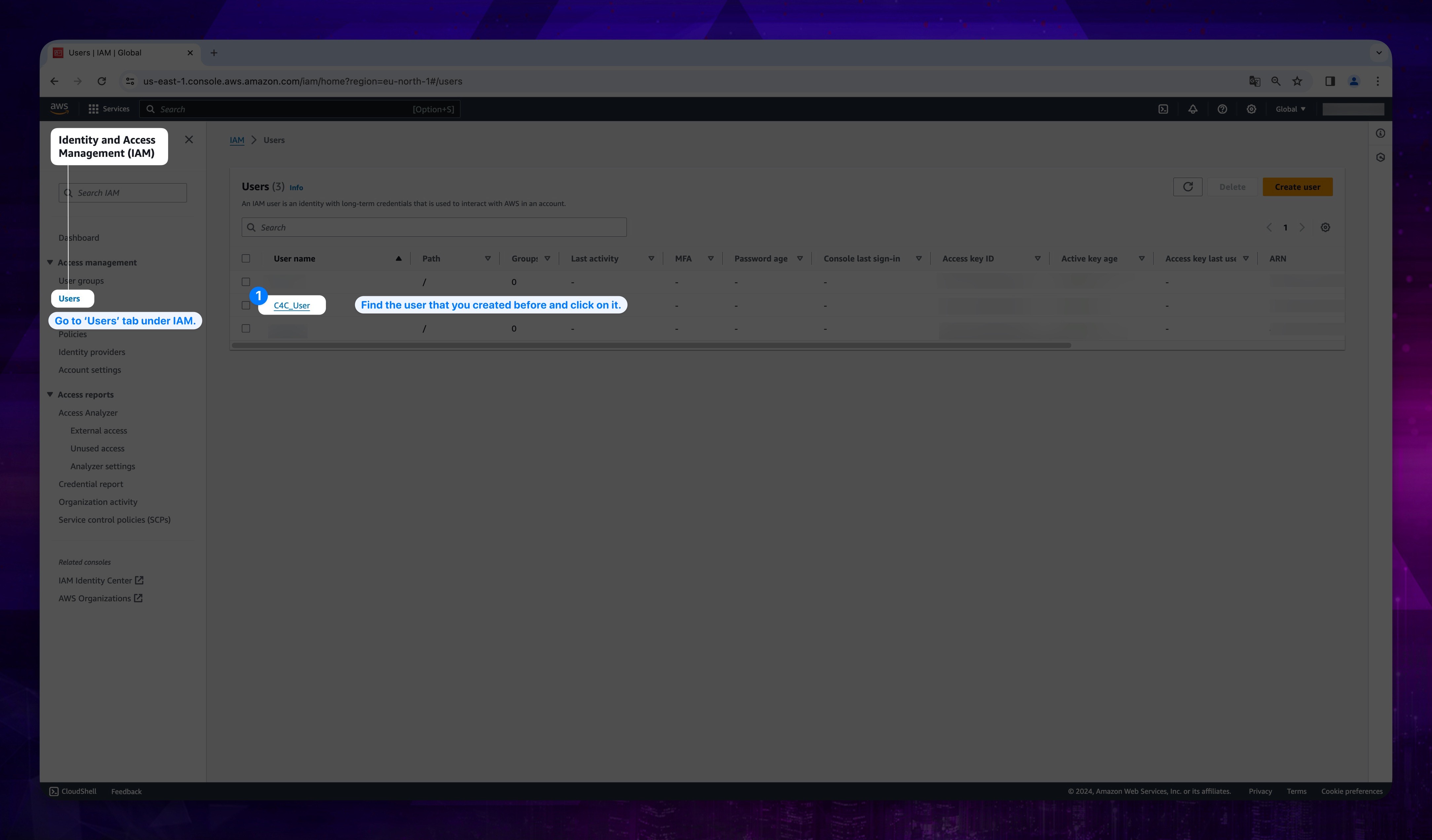Collapse the Access reports section
This screenshot has width=1432, height=840.
50,394
